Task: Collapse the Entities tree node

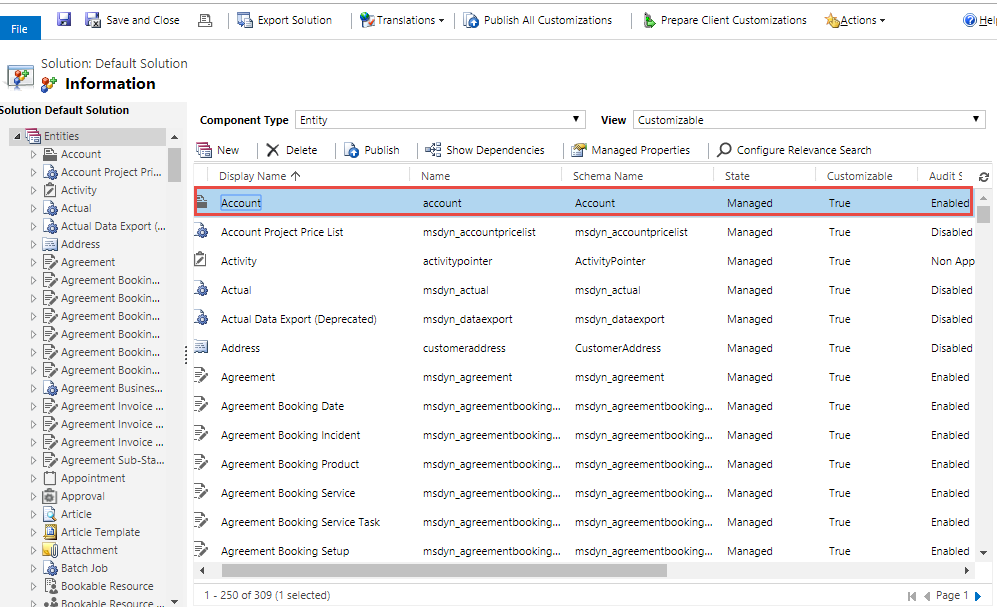Action: [16, 137]
